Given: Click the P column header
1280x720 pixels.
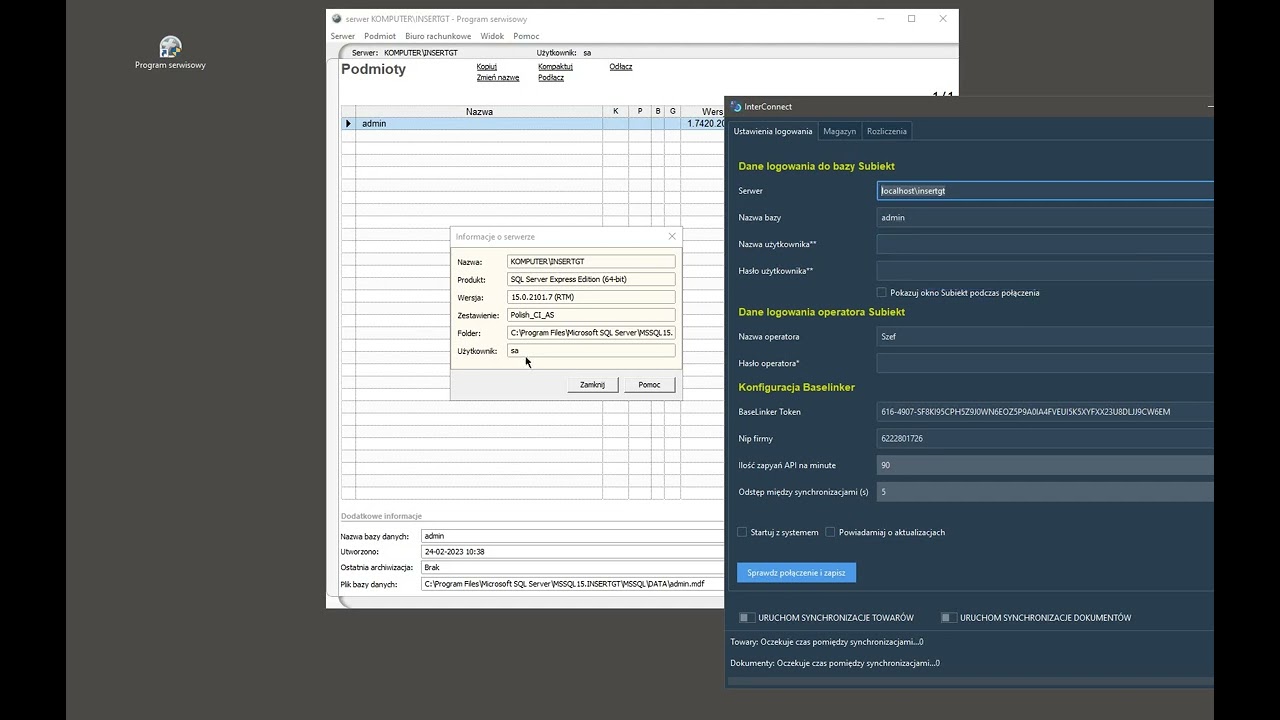Looking at the screenshot, I should 640,111.
